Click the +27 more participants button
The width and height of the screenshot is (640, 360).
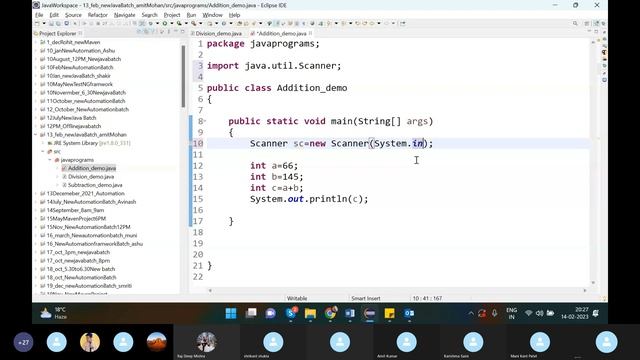[x=23, y=342]
